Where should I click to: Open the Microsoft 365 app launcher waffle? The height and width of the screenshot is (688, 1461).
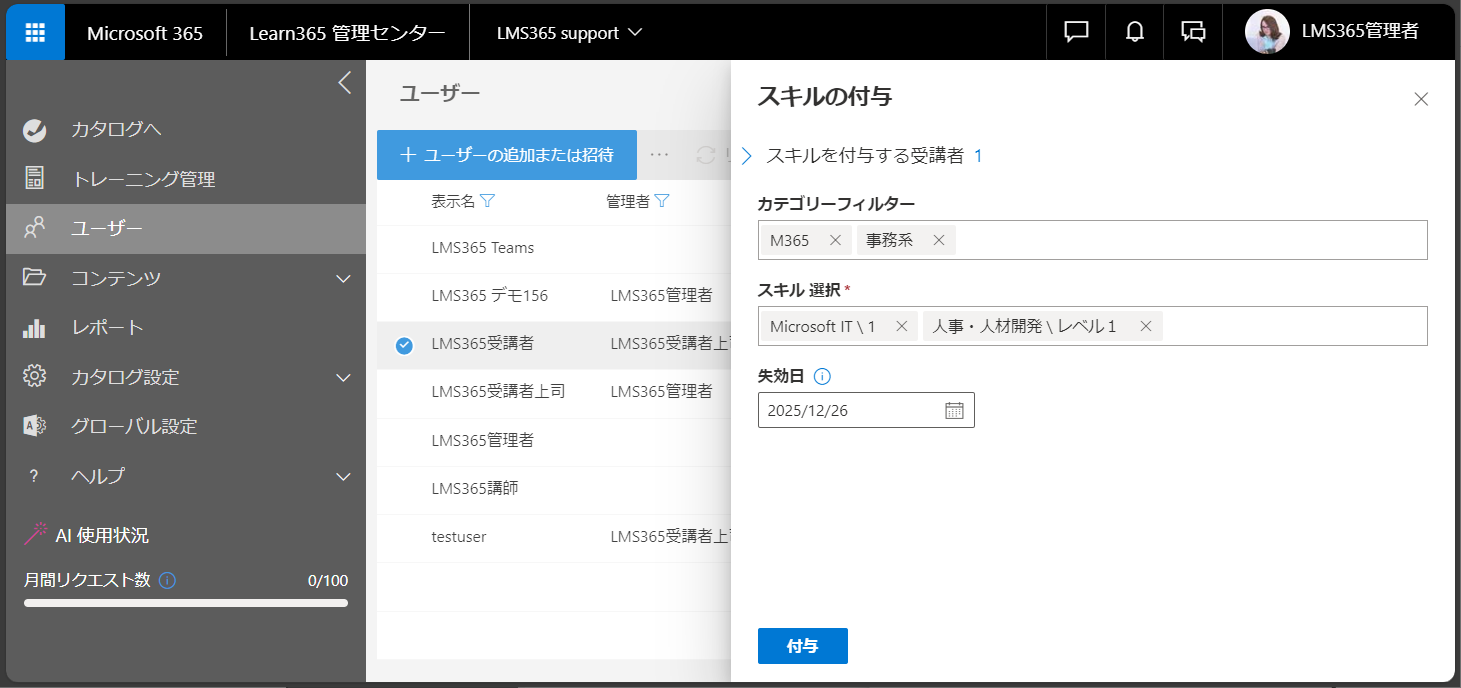point(35,32)
